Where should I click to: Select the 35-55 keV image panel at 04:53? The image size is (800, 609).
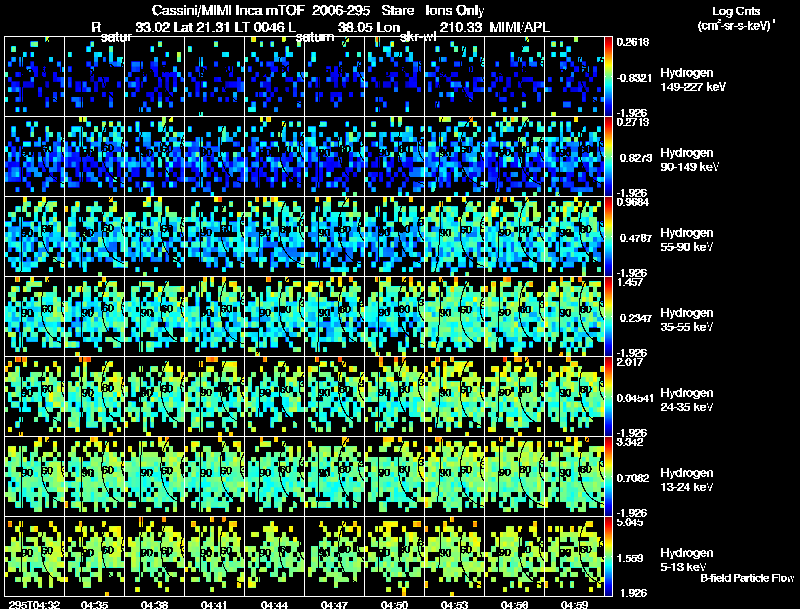[454, 316]
